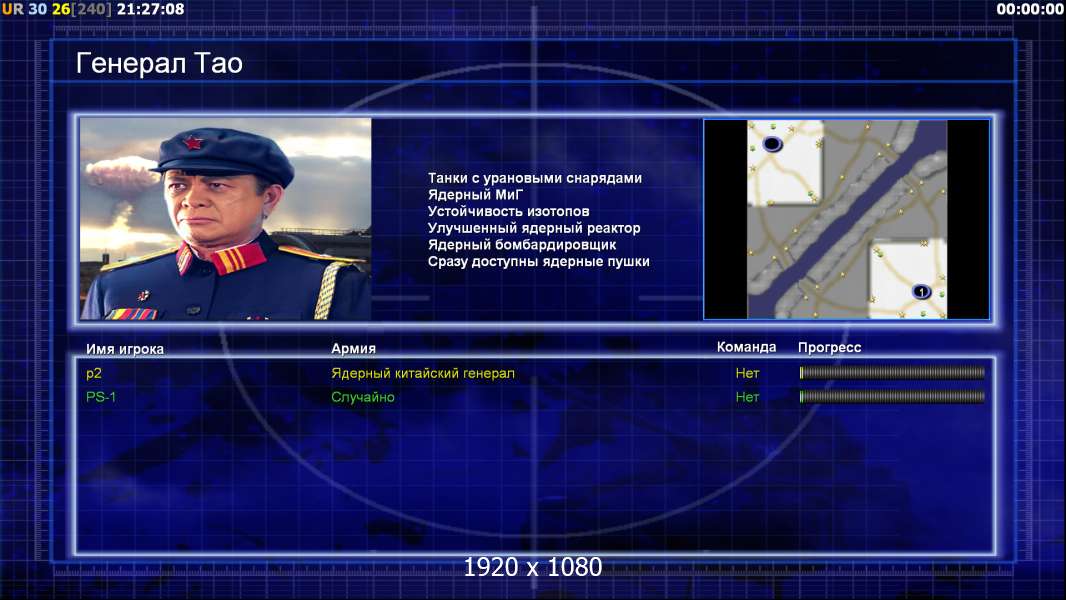Select player name PS-1

(101, 397)
